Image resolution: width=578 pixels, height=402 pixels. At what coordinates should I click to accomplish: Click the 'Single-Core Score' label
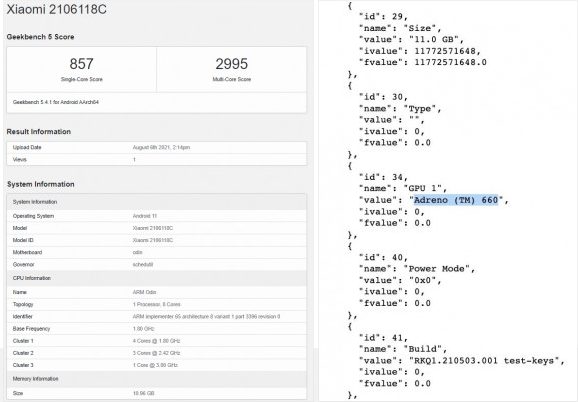tap(81, 79)
